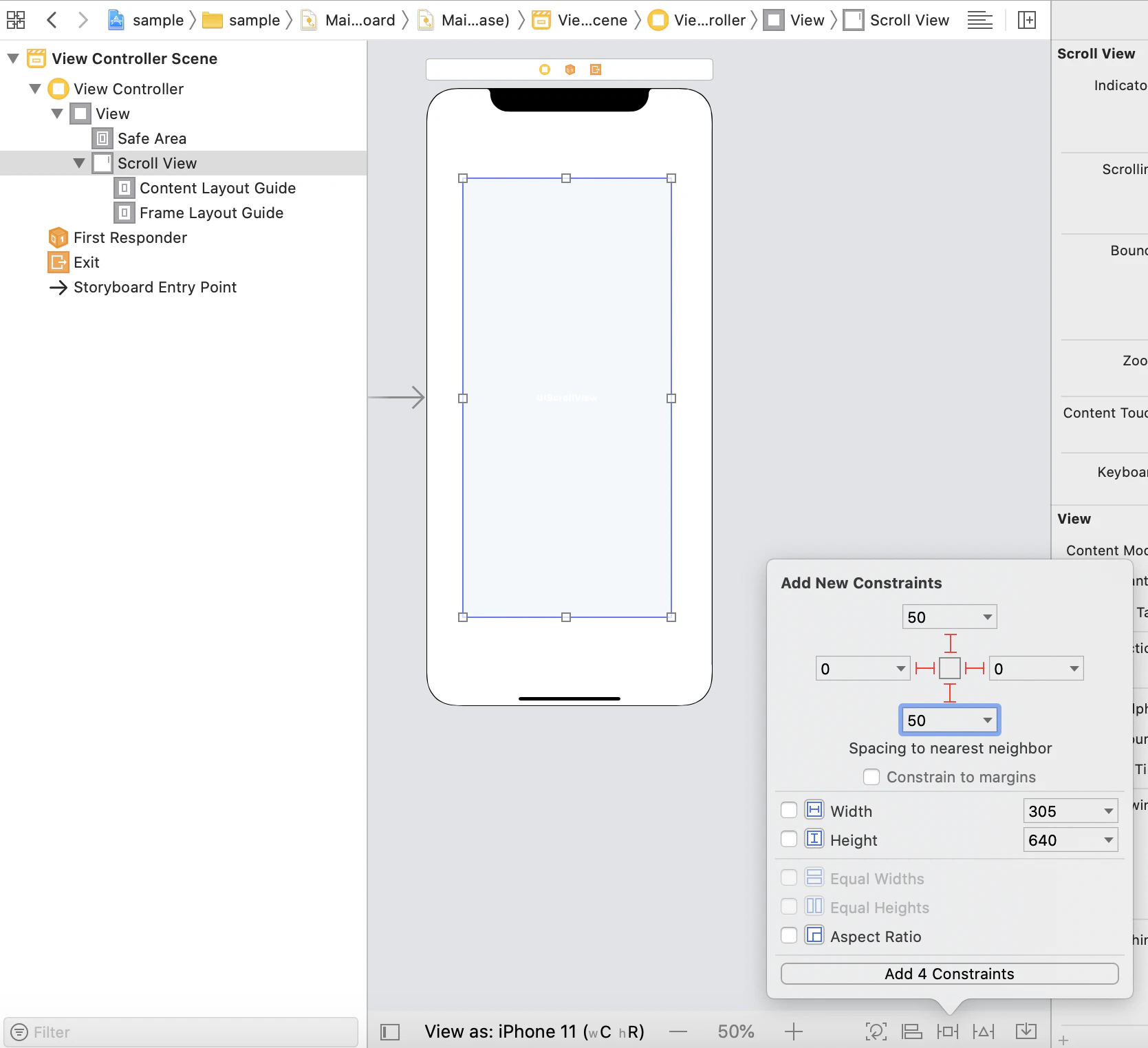Enable Constrain to margins checkbox

(x=871, y=777)
